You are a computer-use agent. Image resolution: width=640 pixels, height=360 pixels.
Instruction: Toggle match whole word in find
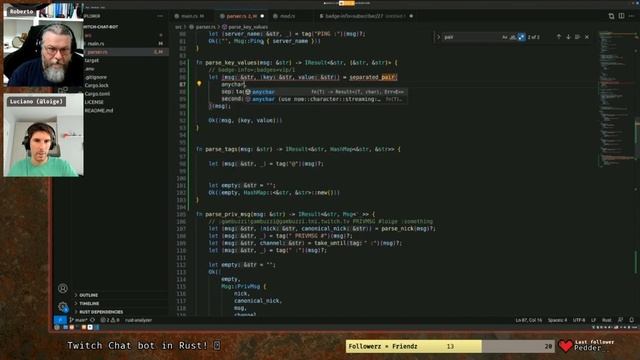tap(513, 37)
